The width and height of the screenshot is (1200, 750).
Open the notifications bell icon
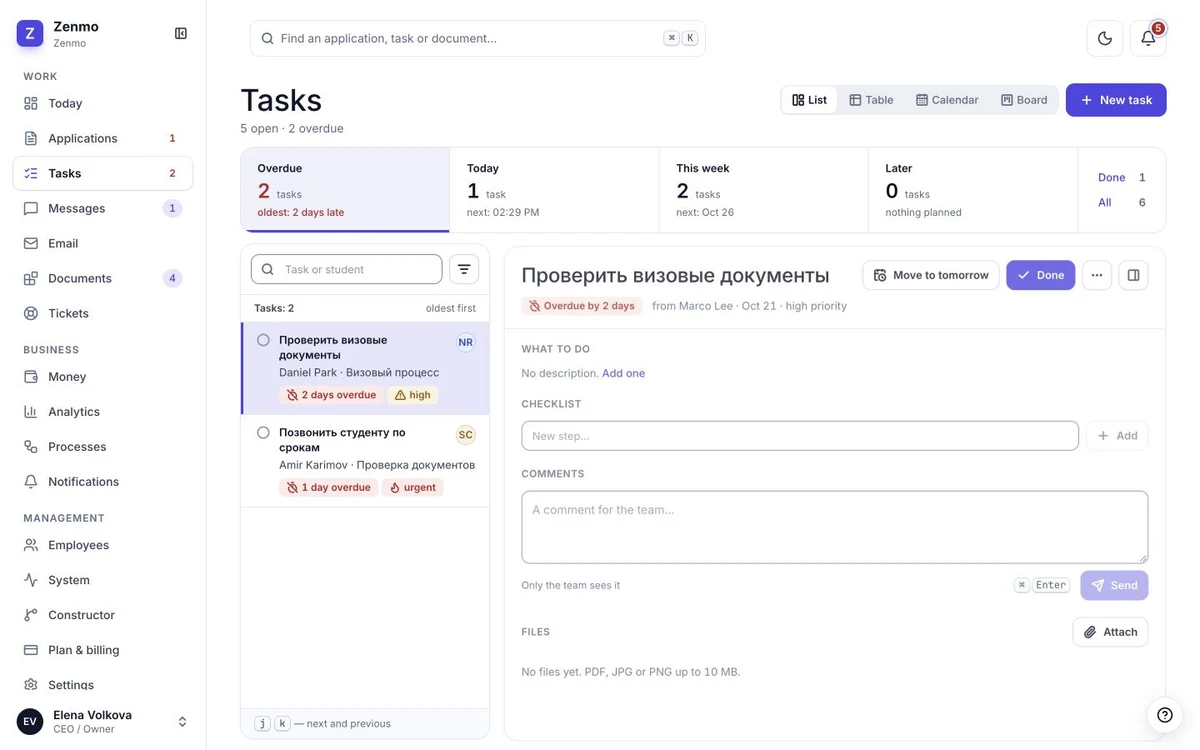click(1148, 38)
